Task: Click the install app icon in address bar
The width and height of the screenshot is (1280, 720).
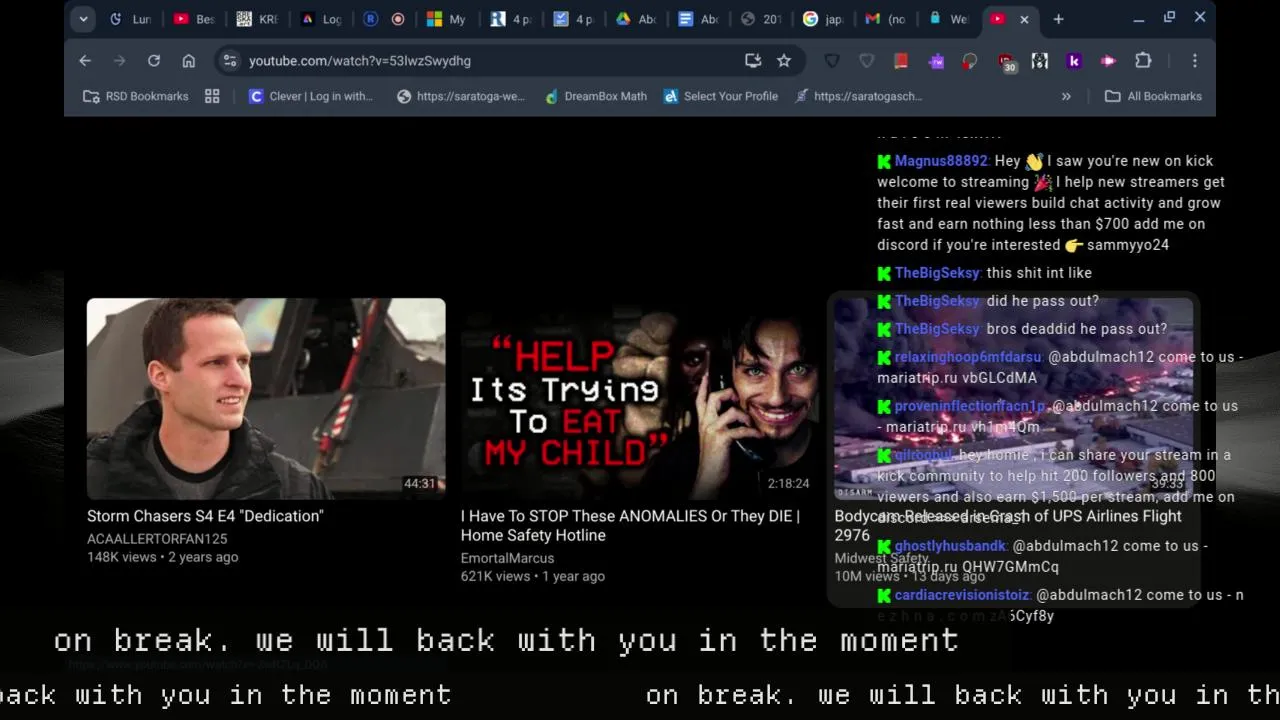Action: coord(753,61)
